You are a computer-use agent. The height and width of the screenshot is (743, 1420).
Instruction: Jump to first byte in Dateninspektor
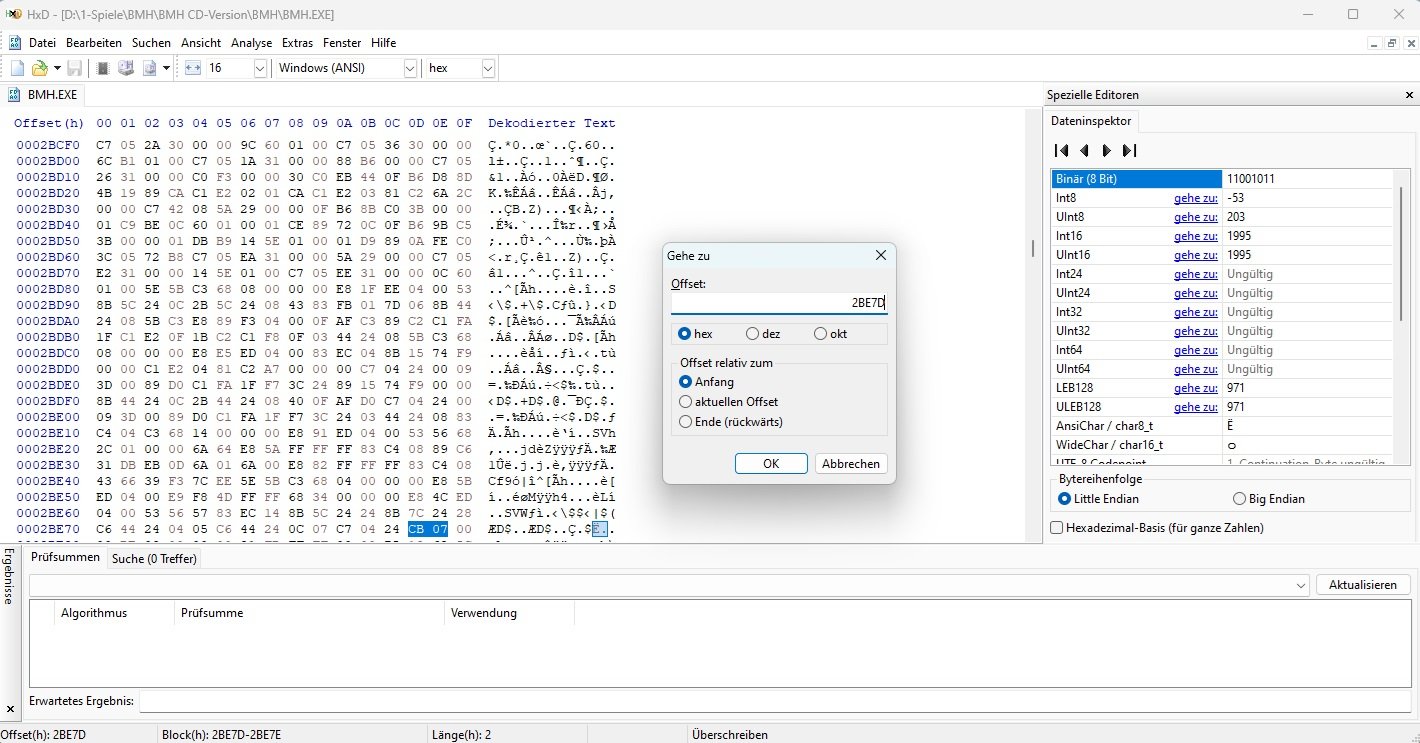pyautogui.click(x=1062, y=150)
